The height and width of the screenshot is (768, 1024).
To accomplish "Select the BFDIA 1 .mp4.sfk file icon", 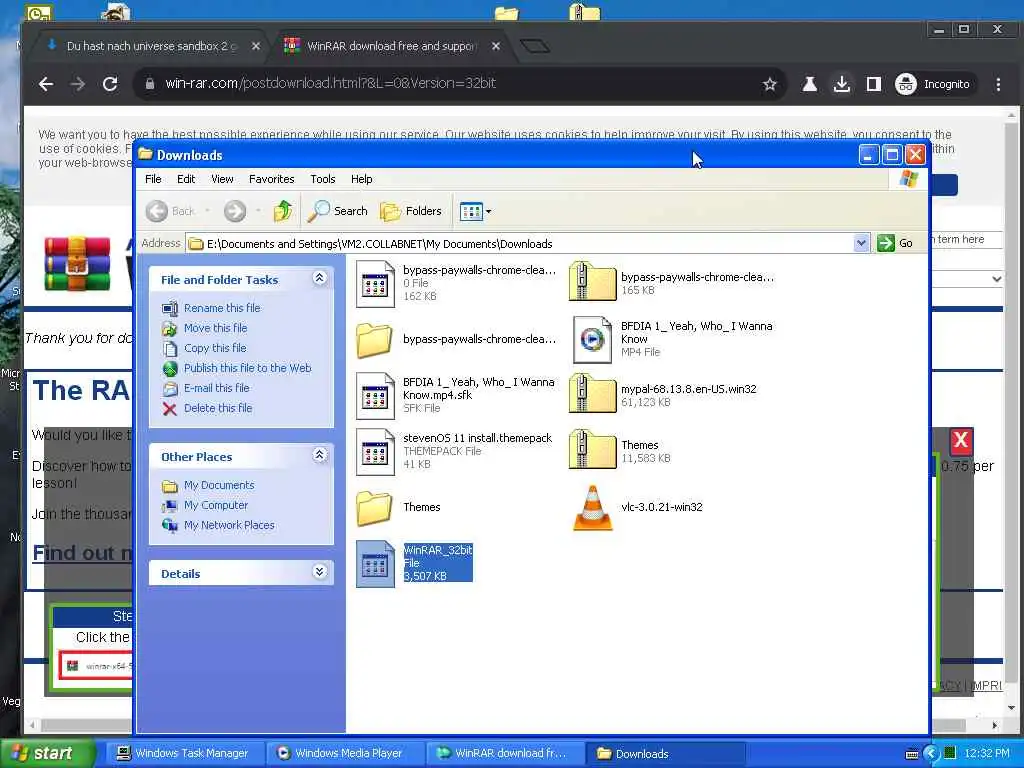I will 375,395.
